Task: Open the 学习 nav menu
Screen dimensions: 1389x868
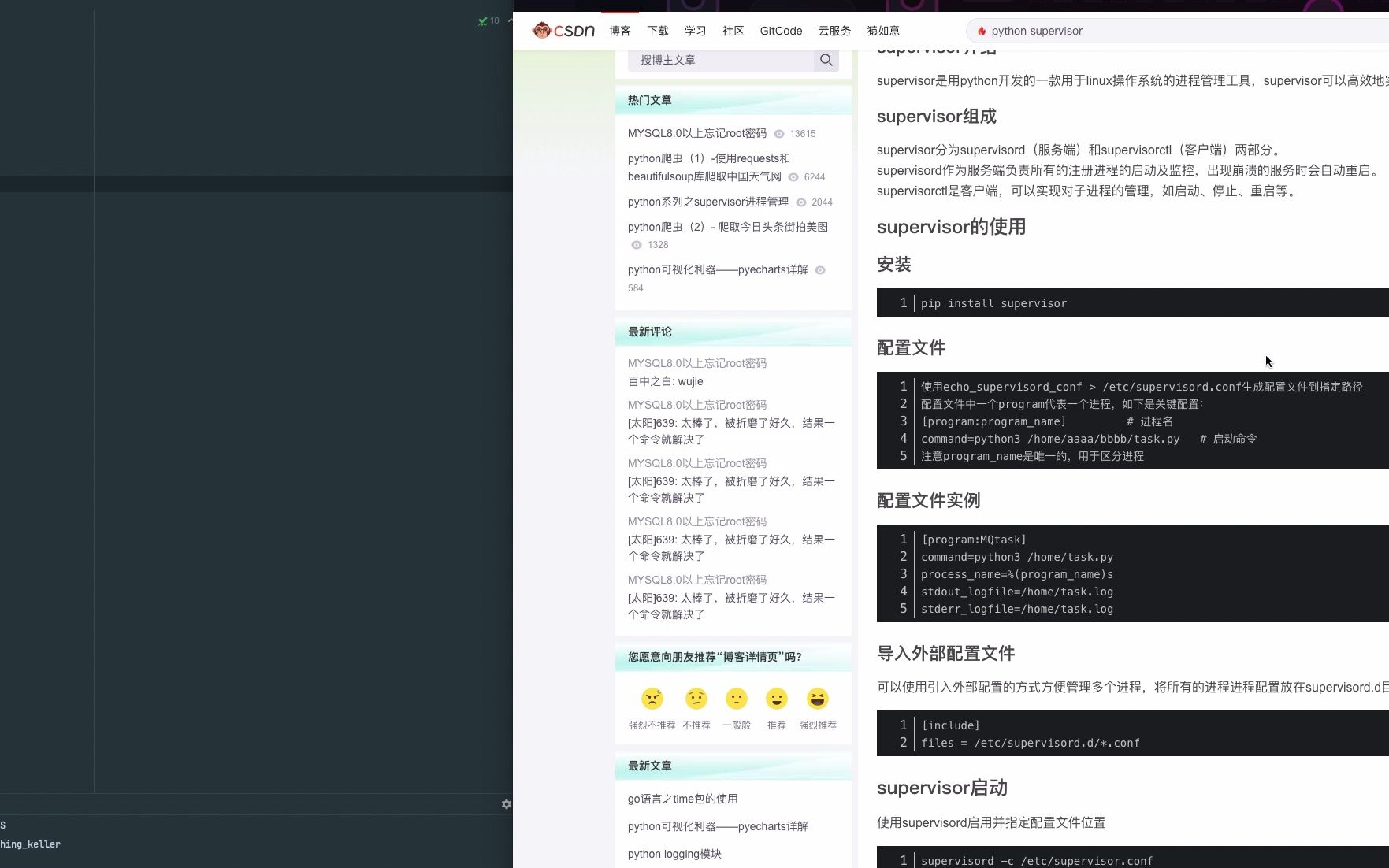Action: 696,31
